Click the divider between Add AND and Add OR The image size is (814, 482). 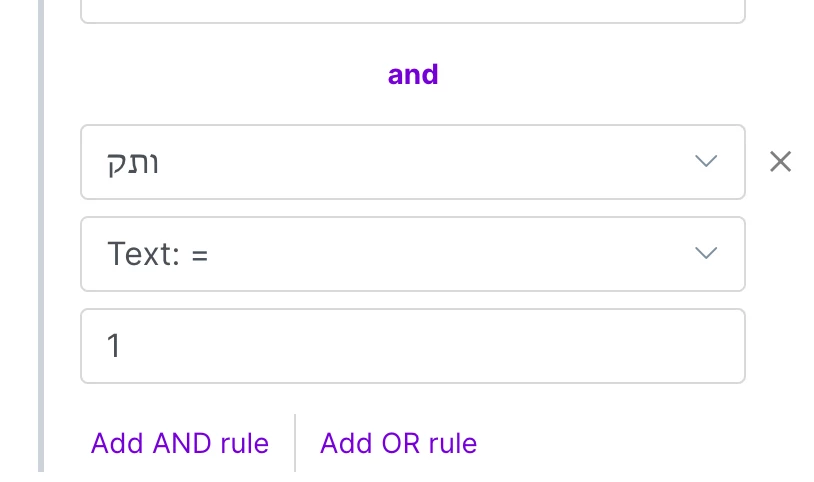(295, 443)
